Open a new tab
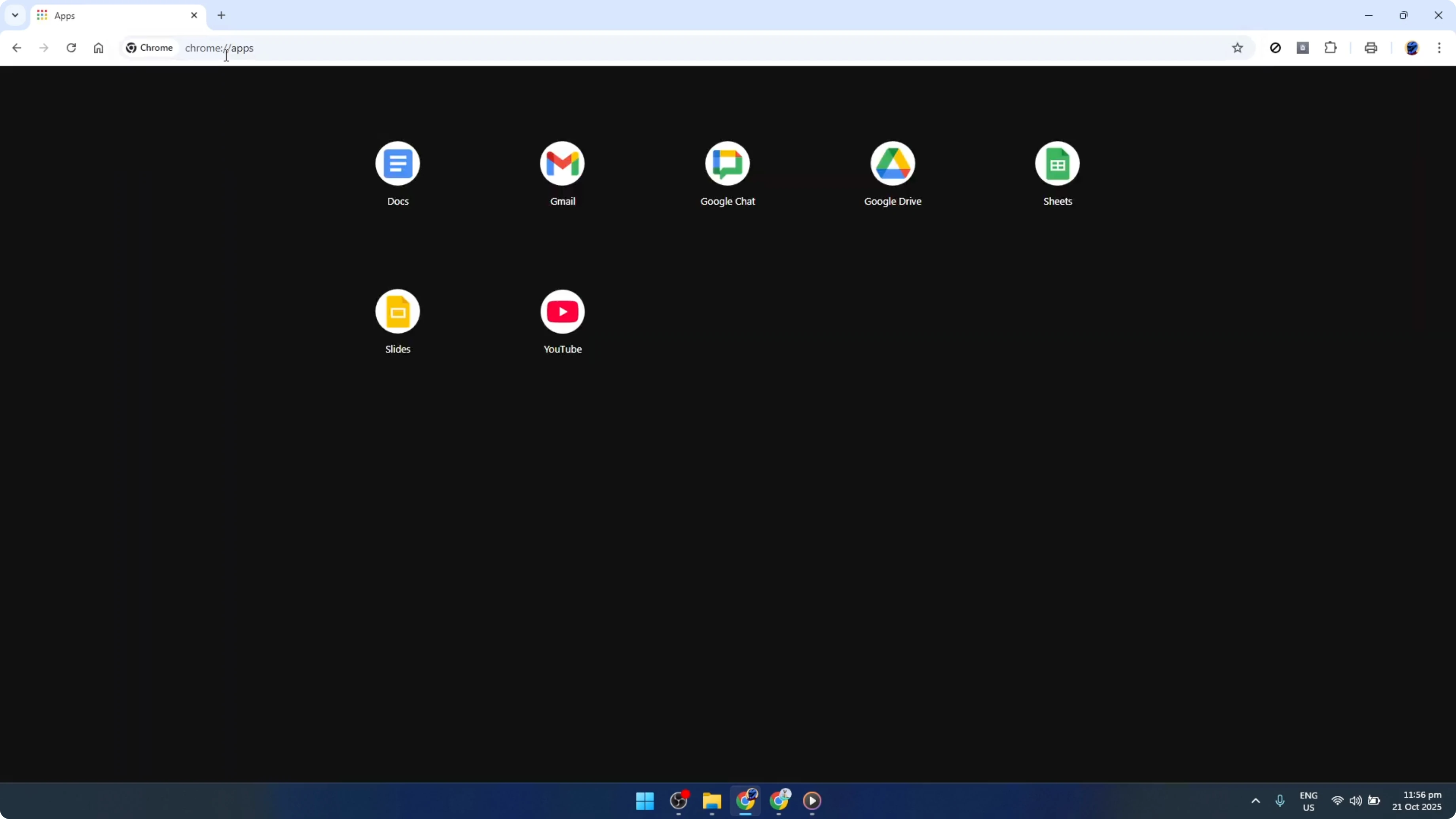The height and width of the screenshot is (819, 1456). (221, 15)
